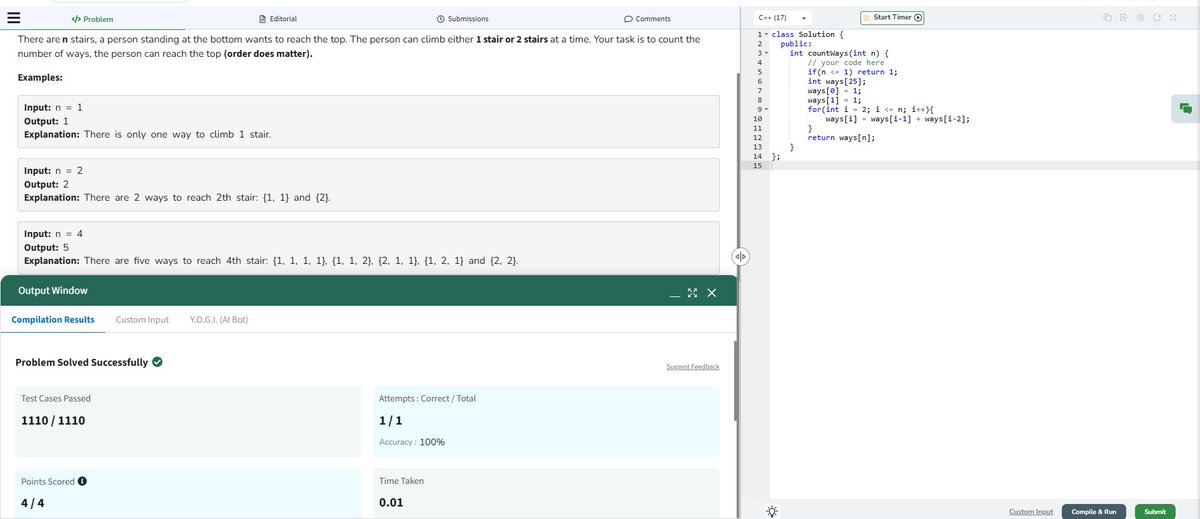This screenshot has height=519, width=1200.
Task: Click the 'Problem Solved Successfully' message
Action: coord(81,362)
